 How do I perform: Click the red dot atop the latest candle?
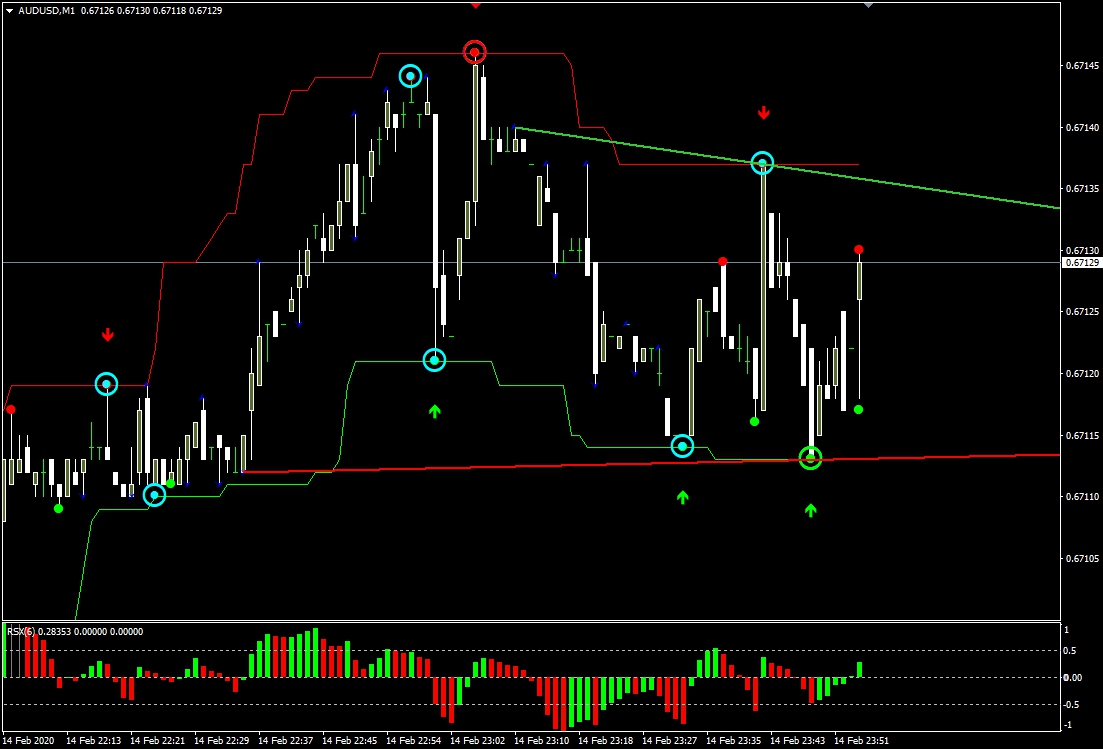[x=858, y=249]
